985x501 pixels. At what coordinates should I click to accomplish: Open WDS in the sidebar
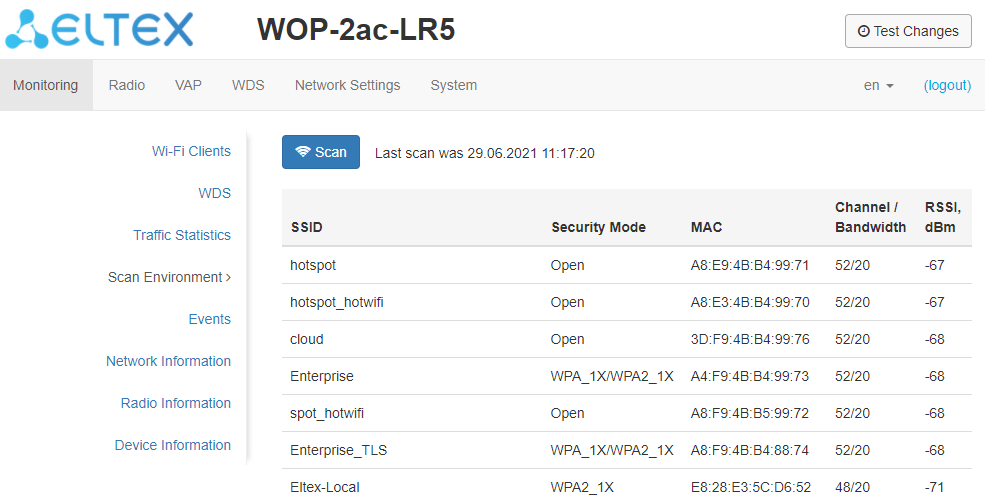point(214,193)
